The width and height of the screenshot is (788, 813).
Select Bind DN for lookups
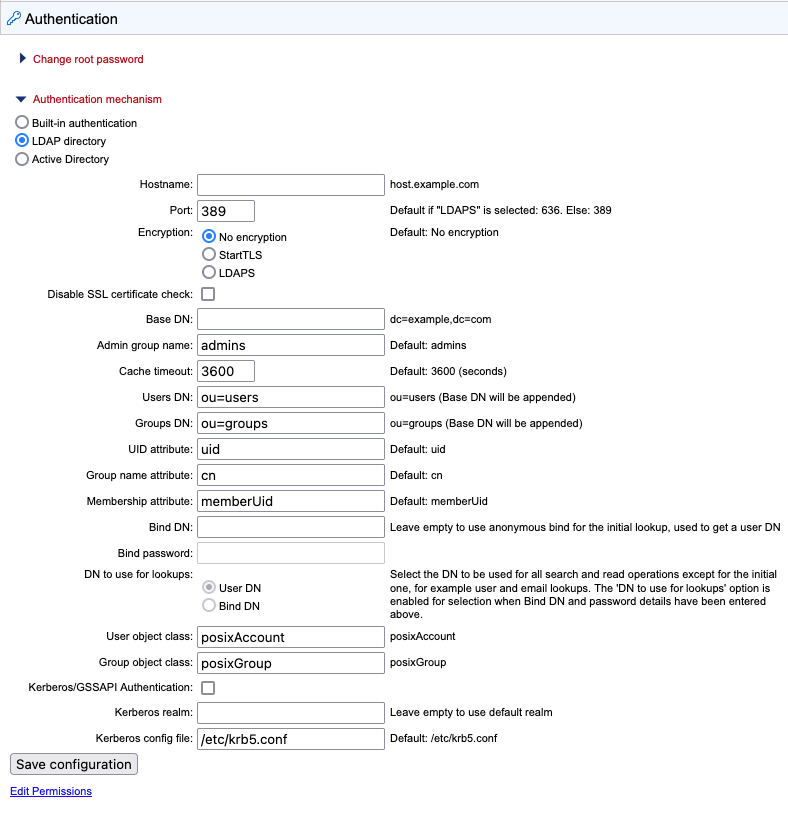click(x=209, y=604)
